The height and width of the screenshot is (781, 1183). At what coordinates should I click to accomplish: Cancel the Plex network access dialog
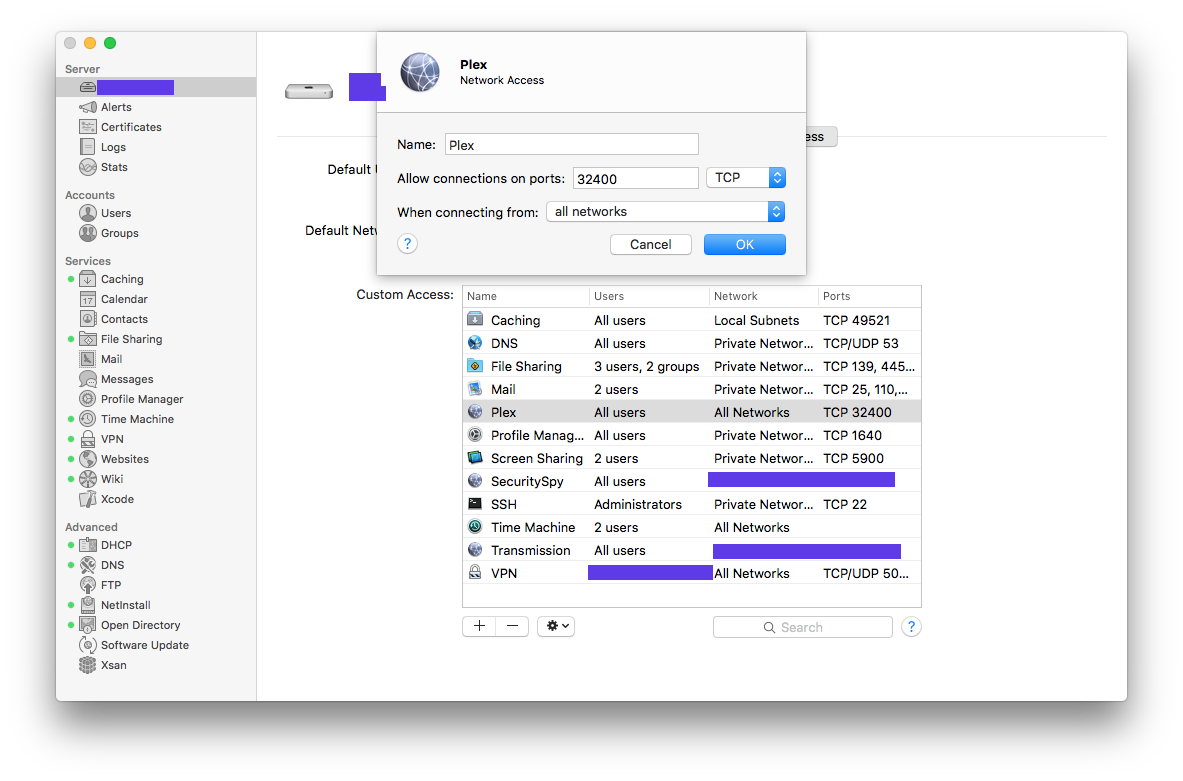(650, 244)
